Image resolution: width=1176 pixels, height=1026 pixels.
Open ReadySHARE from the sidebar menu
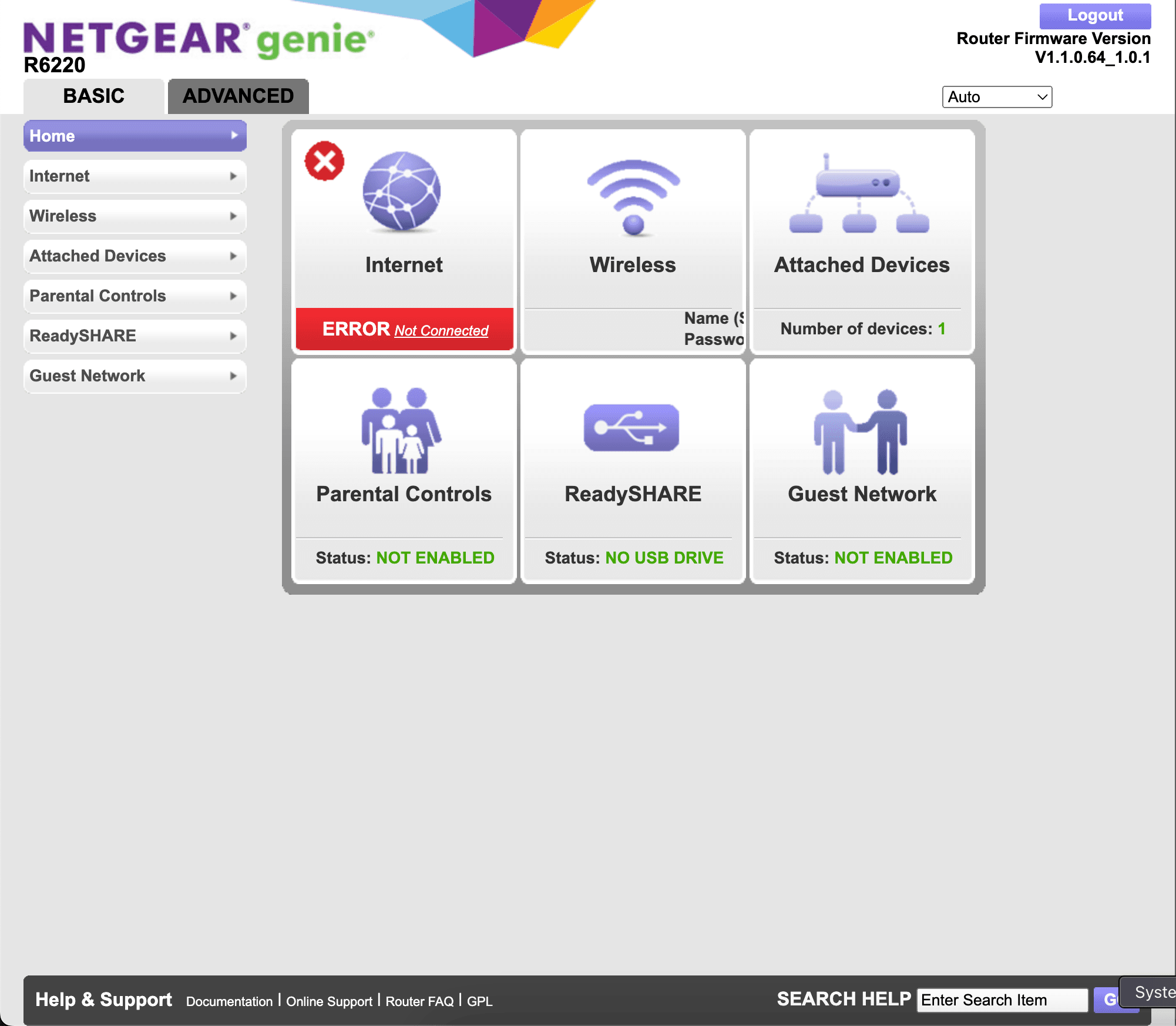[x=135, y=336]
